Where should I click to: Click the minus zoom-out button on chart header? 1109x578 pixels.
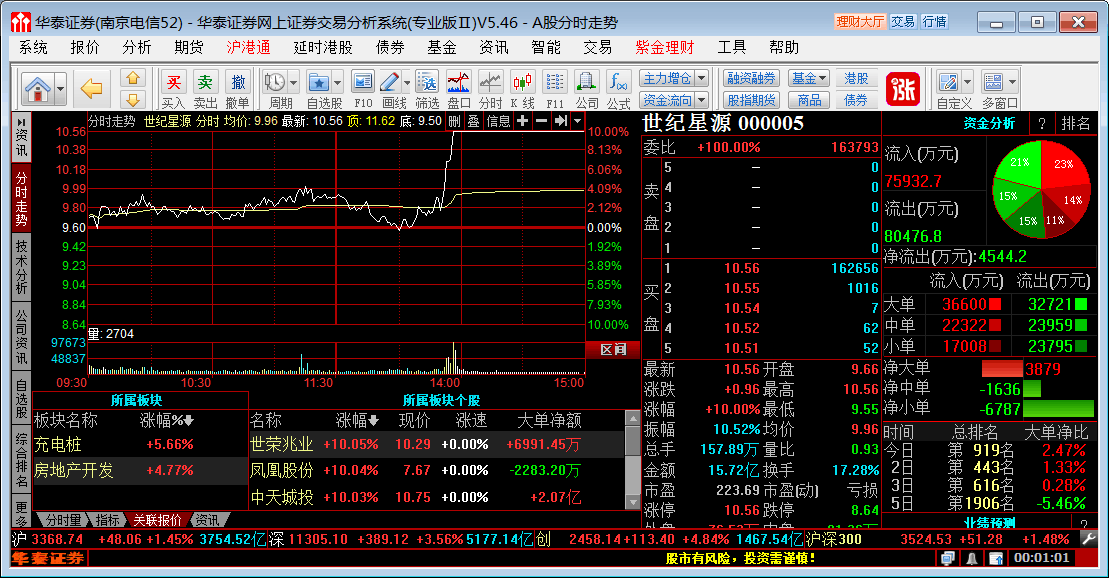(541, 121)
